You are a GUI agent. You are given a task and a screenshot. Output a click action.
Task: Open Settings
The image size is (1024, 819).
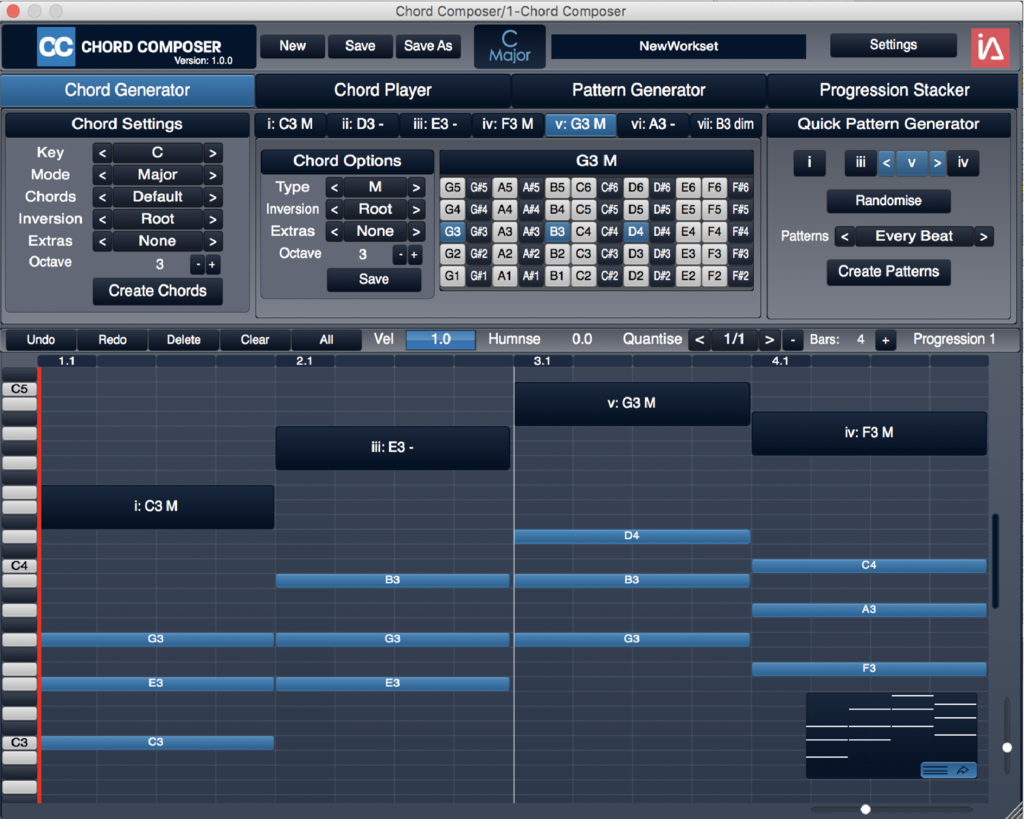[x=893, y=45]
